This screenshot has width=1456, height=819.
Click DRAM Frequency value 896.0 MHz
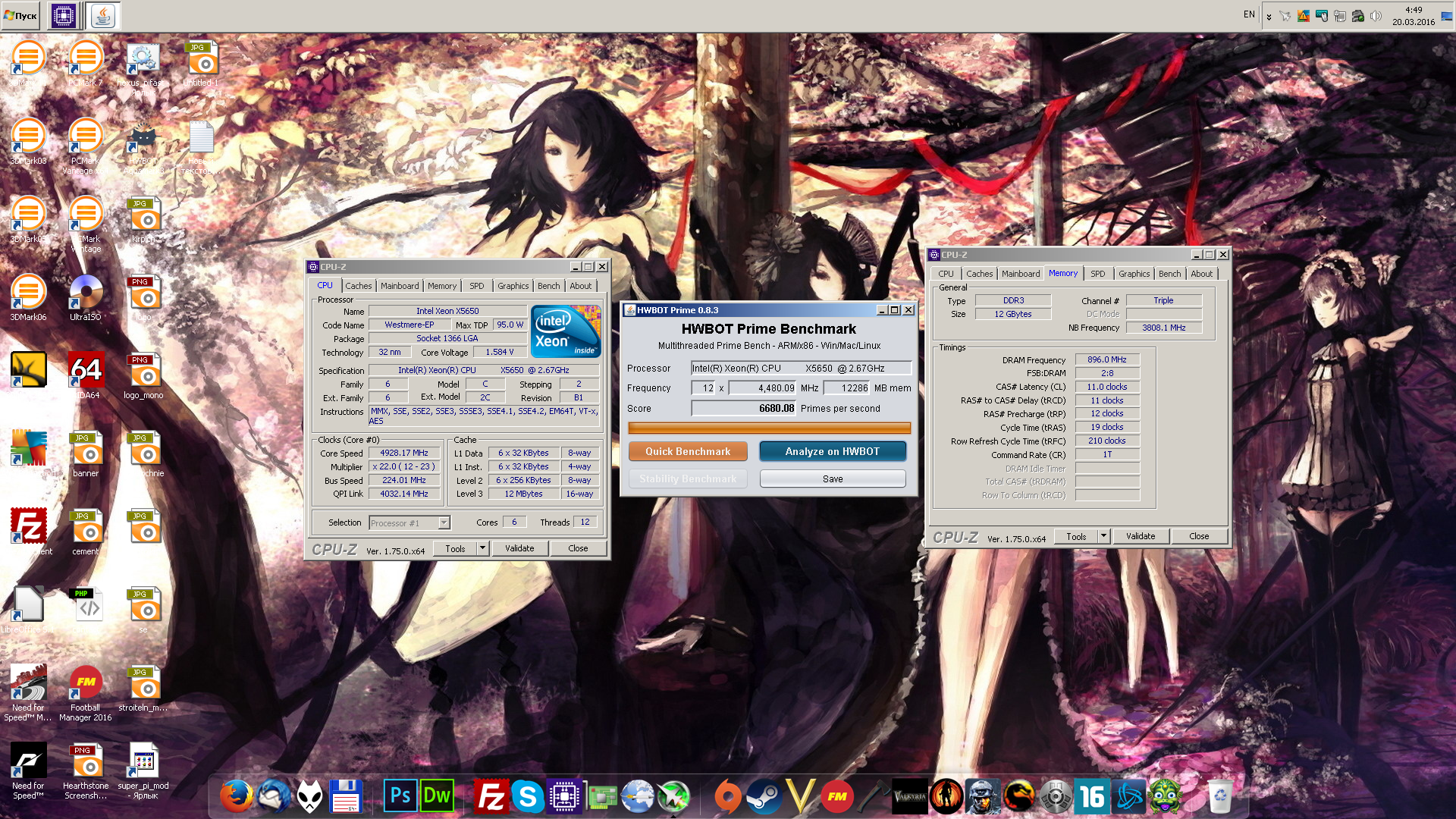point(1107,359)
